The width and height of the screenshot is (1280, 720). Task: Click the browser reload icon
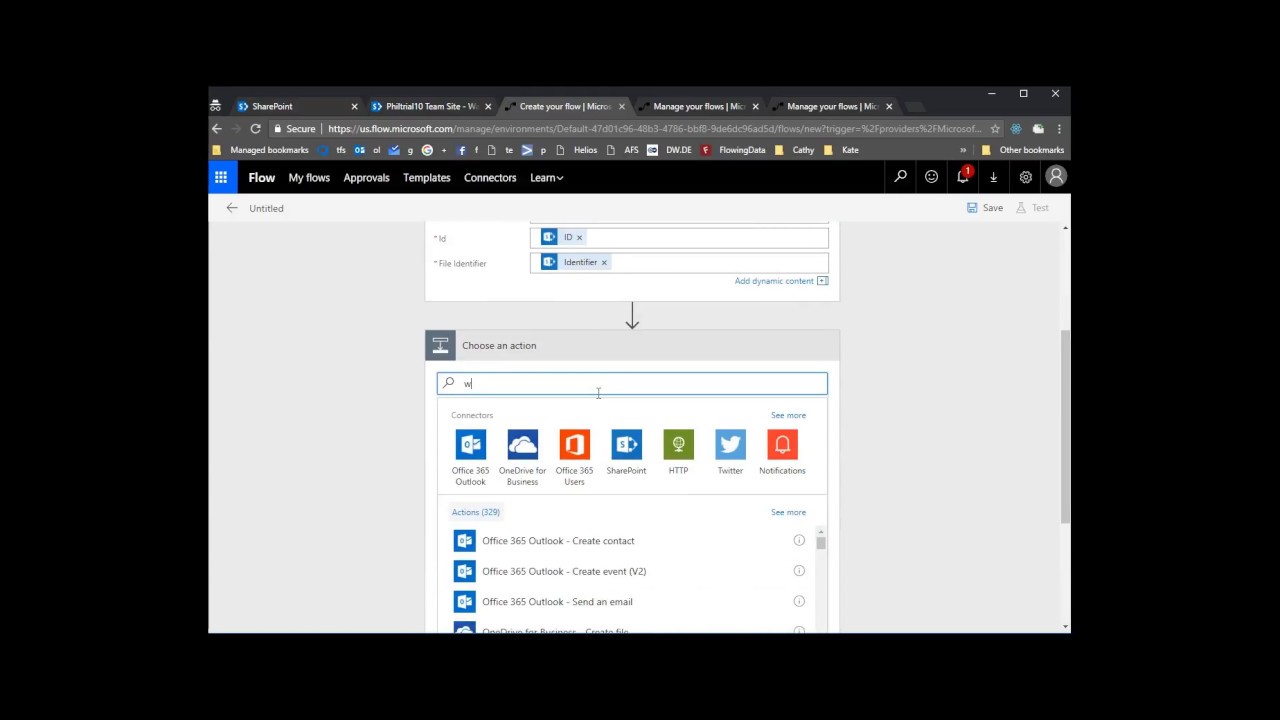click(255, 128)
